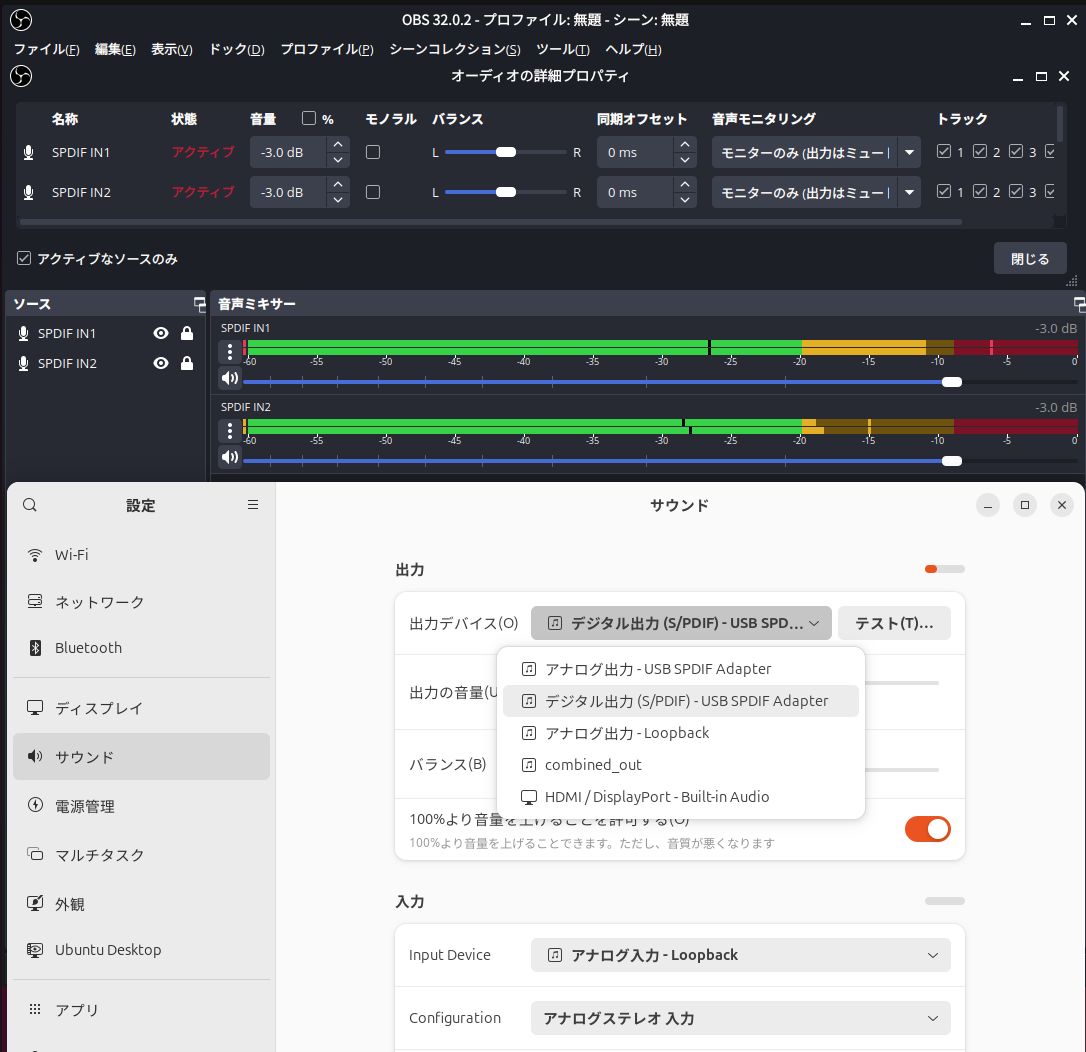Image resolution: width=1086 pixels, height=1052 pixels.
Task: Click the network icon next to ネットワーク
Action: click(x=35, y=601)
